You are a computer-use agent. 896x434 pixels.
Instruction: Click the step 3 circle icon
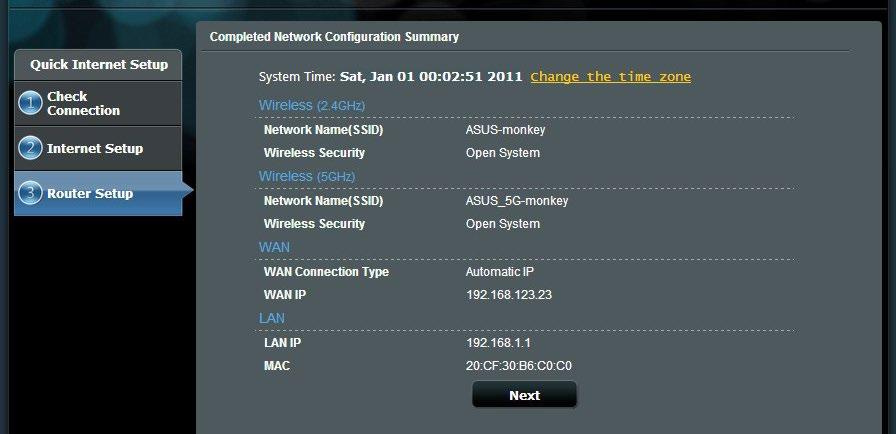point(30,193)
